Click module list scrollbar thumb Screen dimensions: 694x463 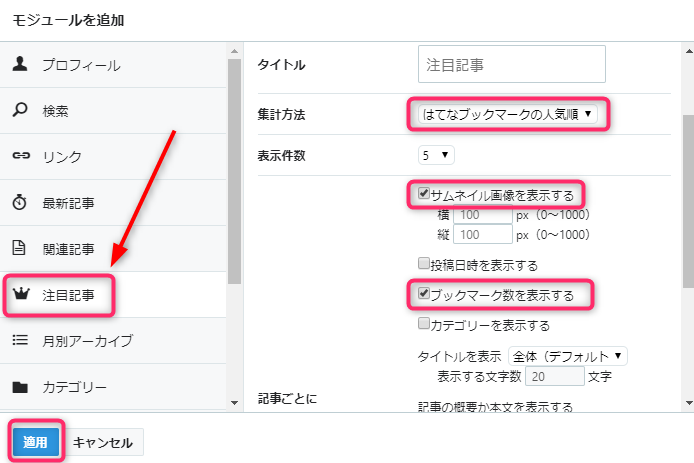click(235, 172)
